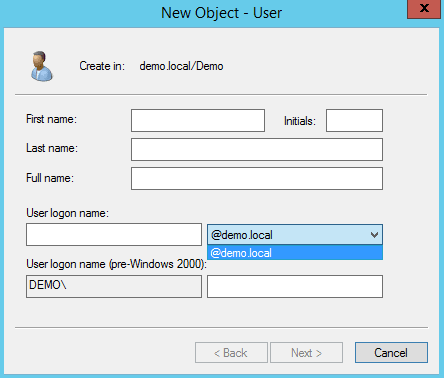Screen dimensions: 444x378
Task: Click the demo.local/Demo container path text
Action: pyautogui.click(x=181, y=66)
